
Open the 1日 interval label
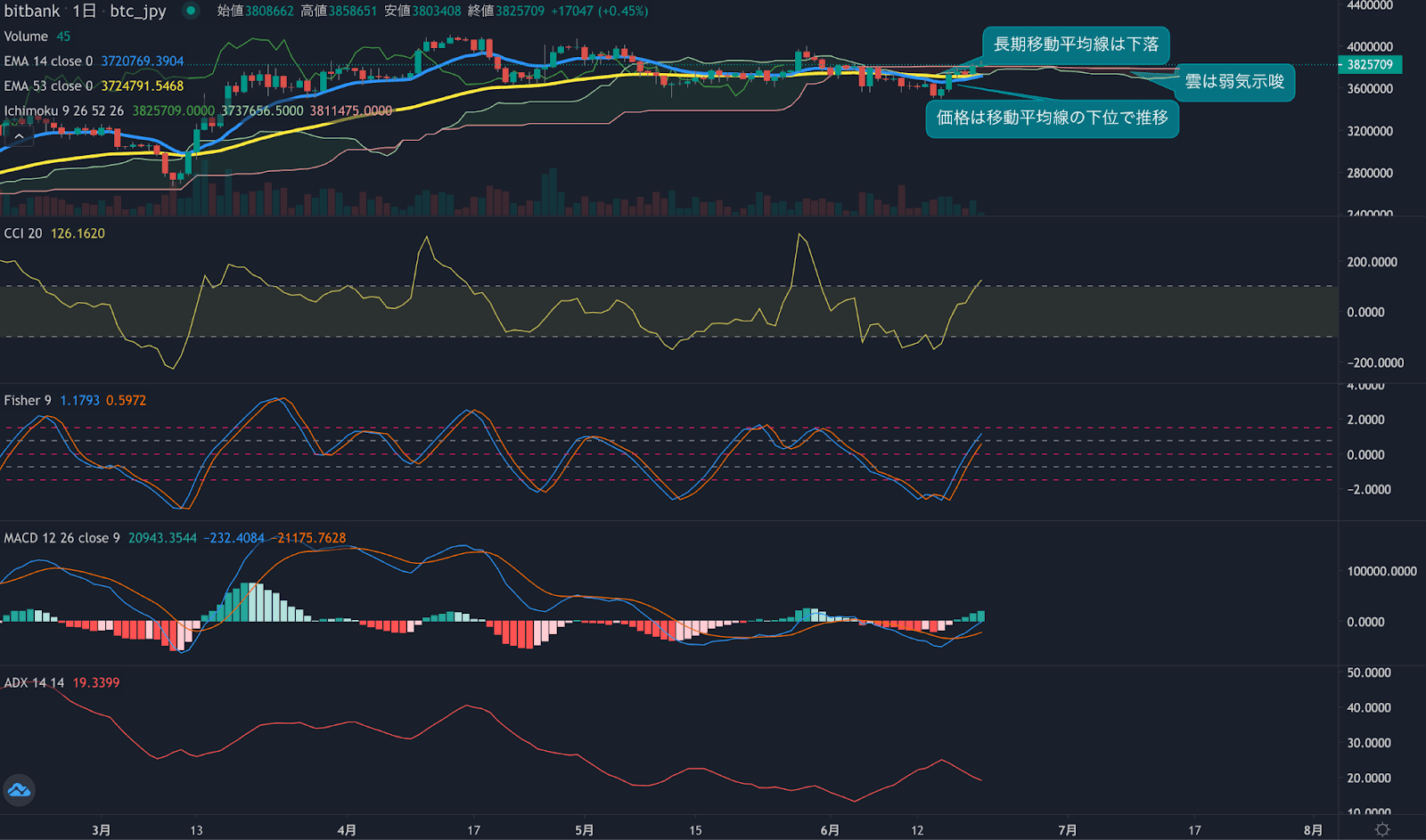[x=85, y=11]
